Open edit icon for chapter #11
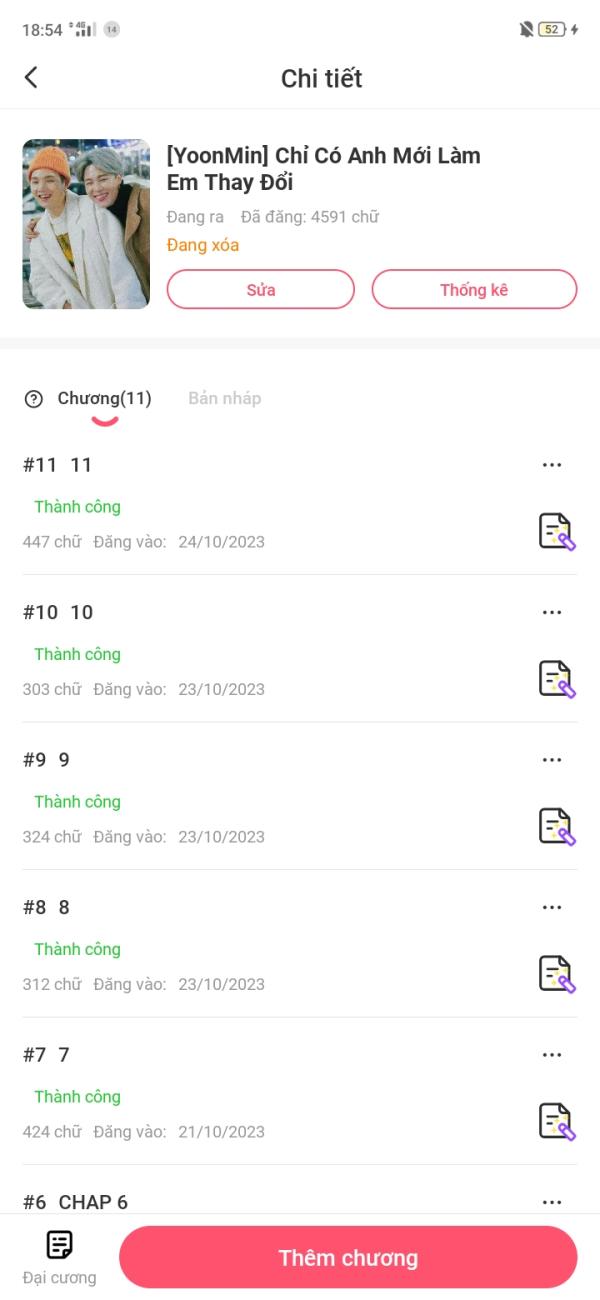This screenshot has width=600, height=1300. 557,532
